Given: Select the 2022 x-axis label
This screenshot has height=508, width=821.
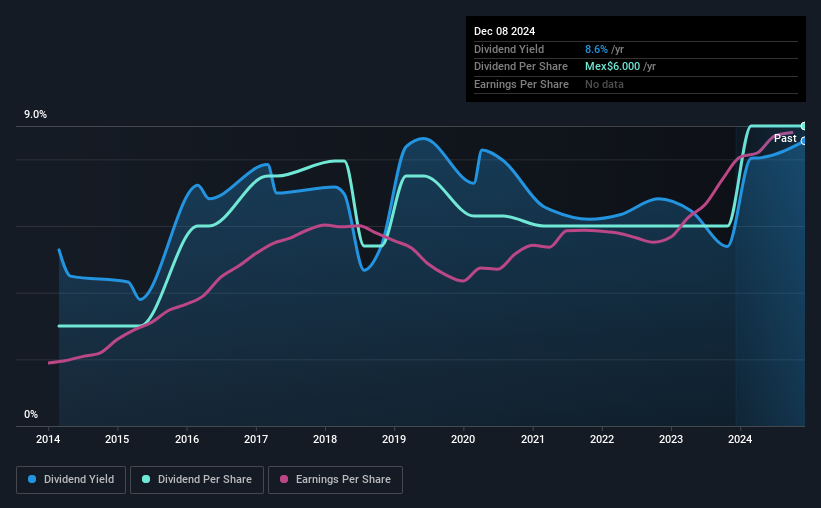Looking at the screenshot, I should tap(602, 439).
